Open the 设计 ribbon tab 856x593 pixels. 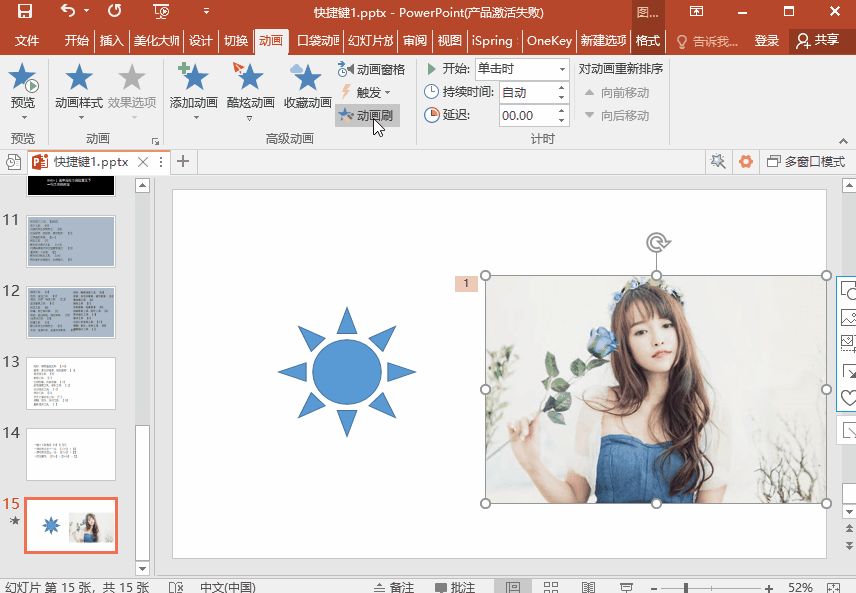[x=200, y=41]
